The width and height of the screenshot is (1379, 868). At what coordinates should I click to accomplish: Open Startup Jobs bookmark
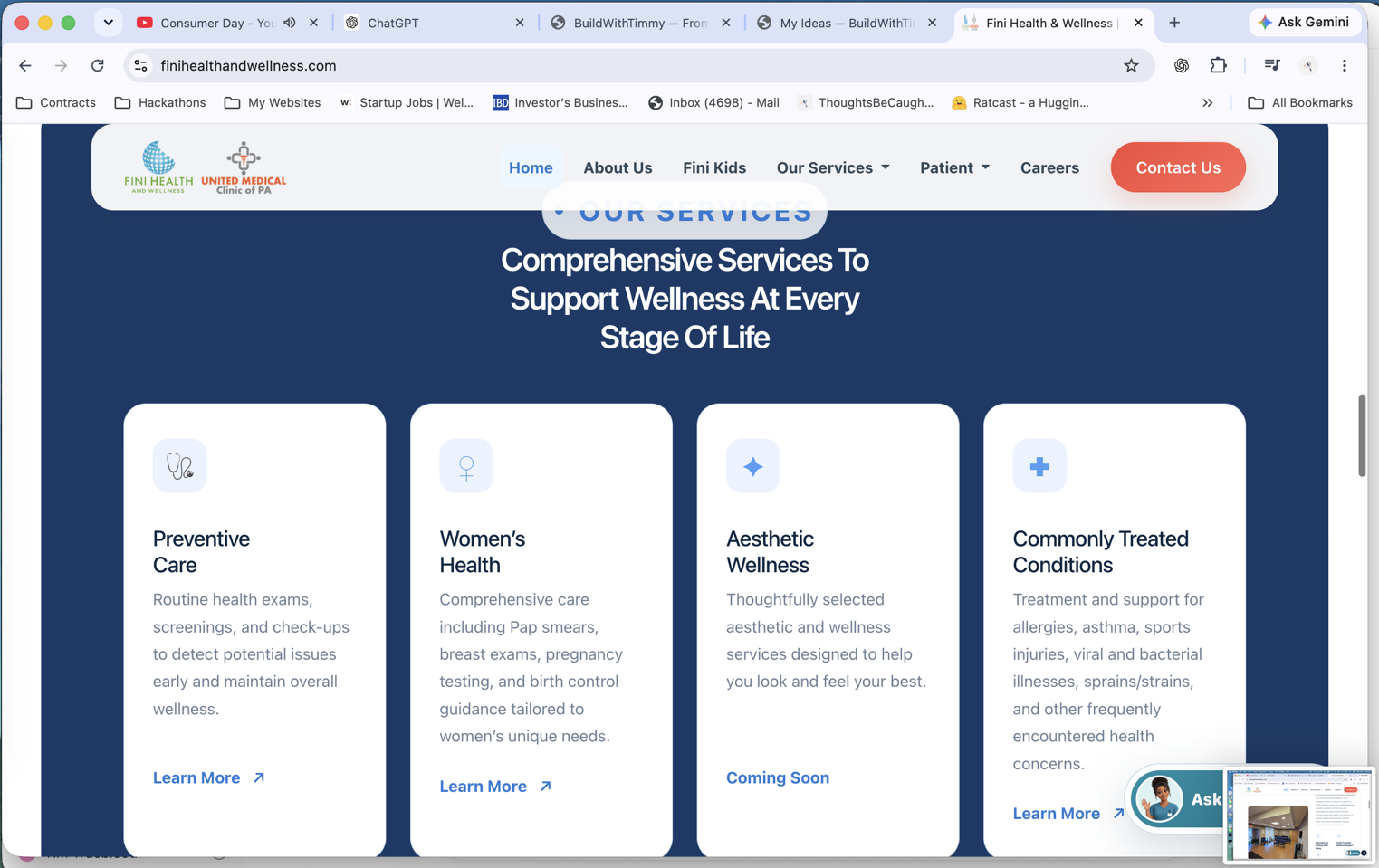407,102
